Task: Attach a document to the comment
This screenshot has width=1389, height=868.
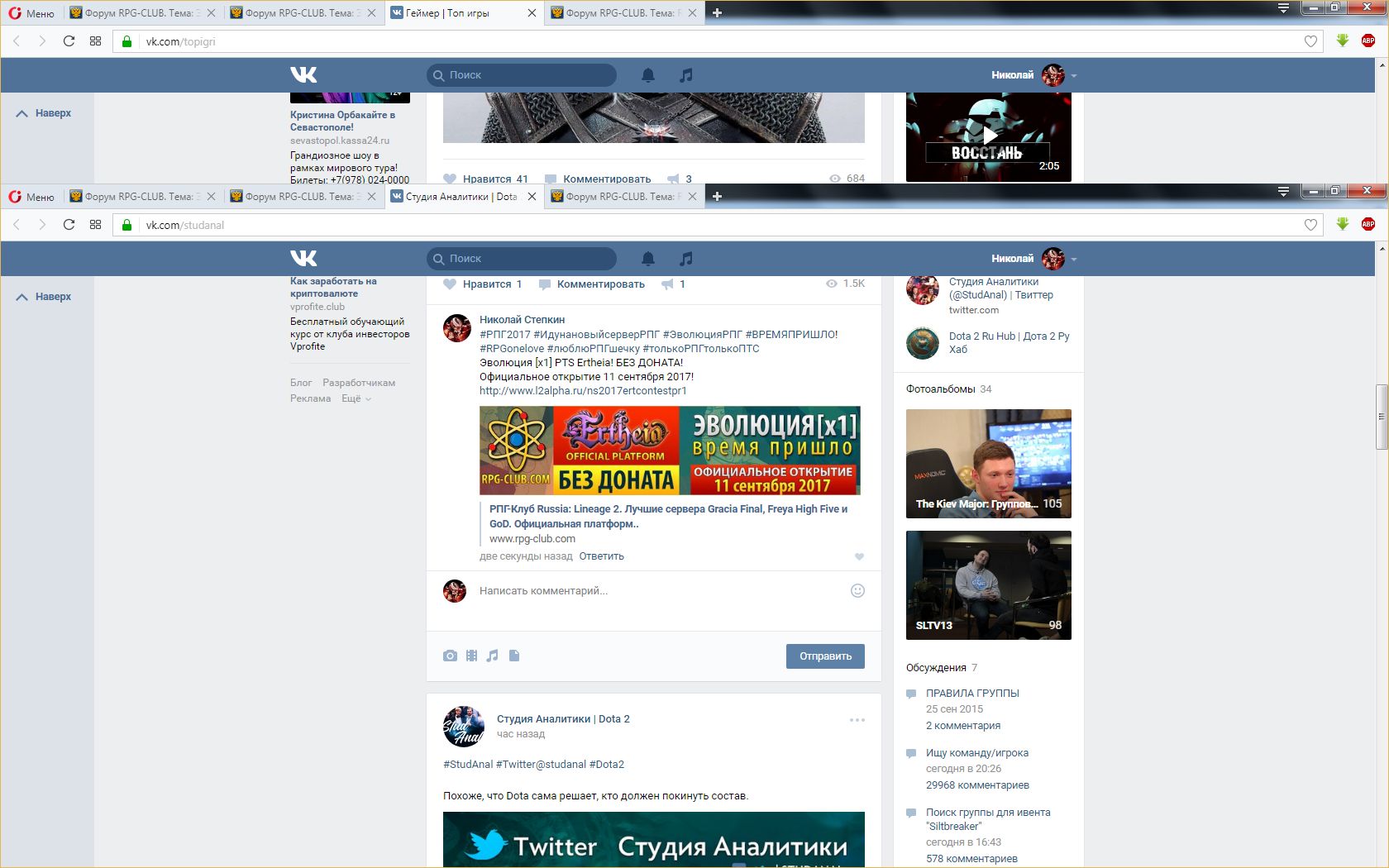Action: point(514,656)
